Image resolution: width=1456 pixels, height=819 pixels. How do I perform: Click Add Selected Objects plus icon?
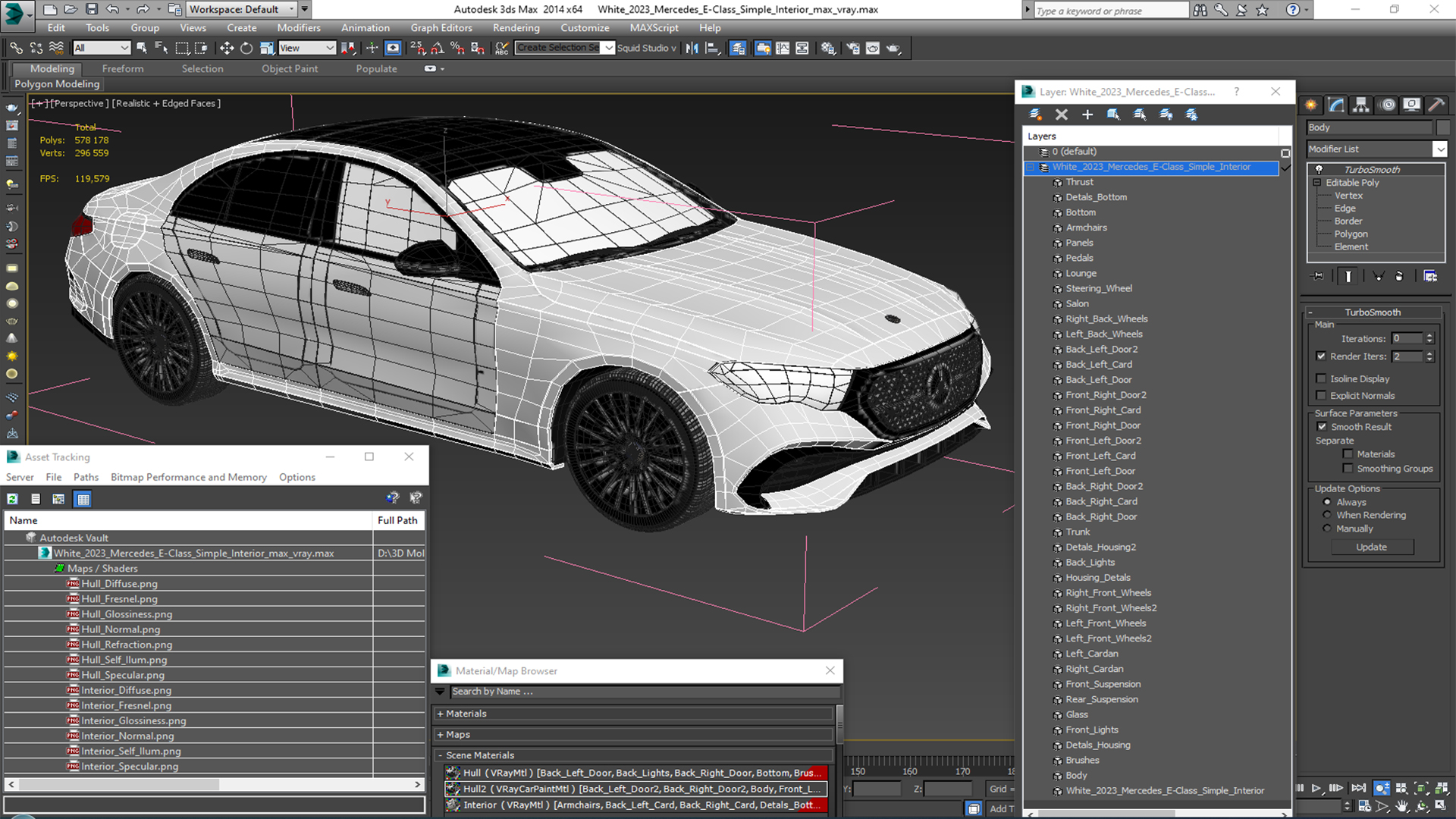coord(1087,115)
